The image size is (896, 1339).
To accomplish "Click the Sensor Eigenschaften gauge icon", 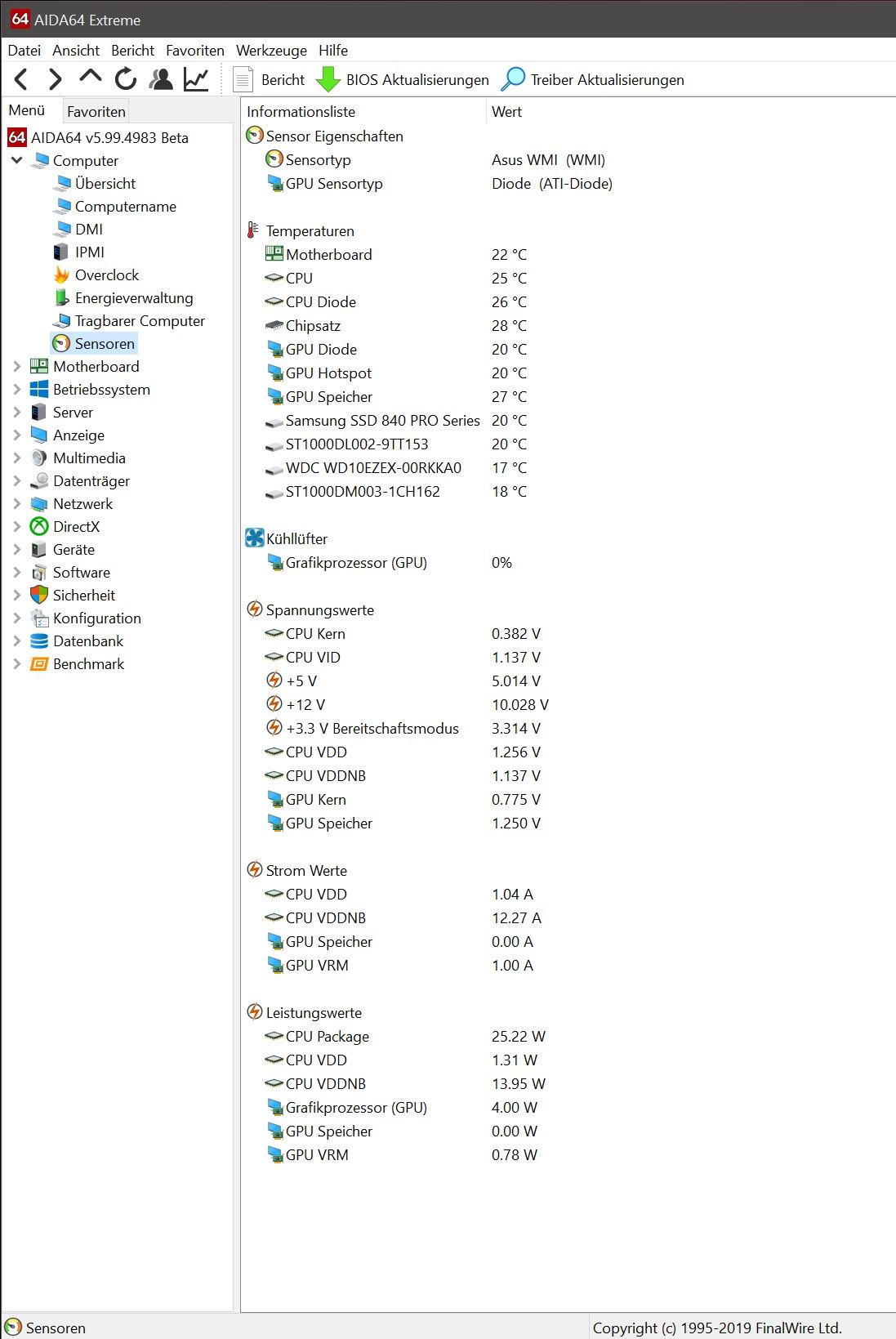I will click(x=255, y=136).
